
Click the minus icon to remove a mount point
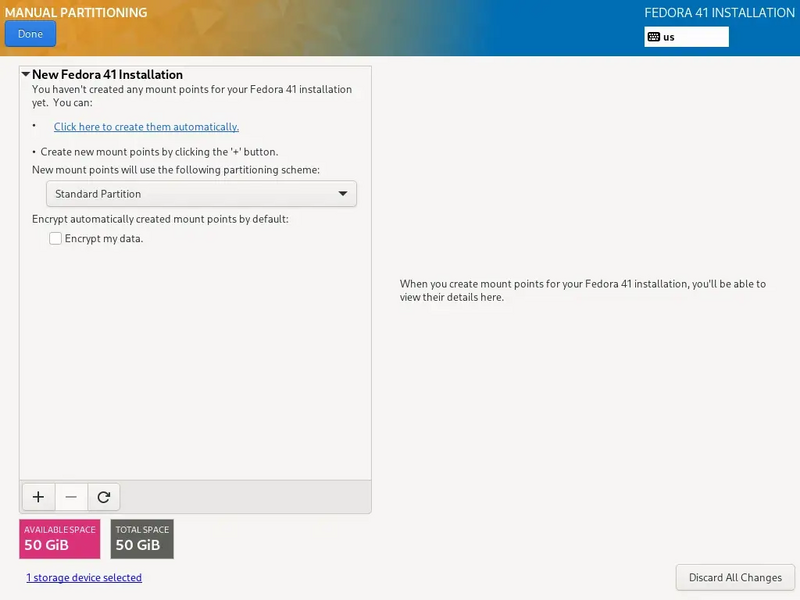click(x=70, y=496)
